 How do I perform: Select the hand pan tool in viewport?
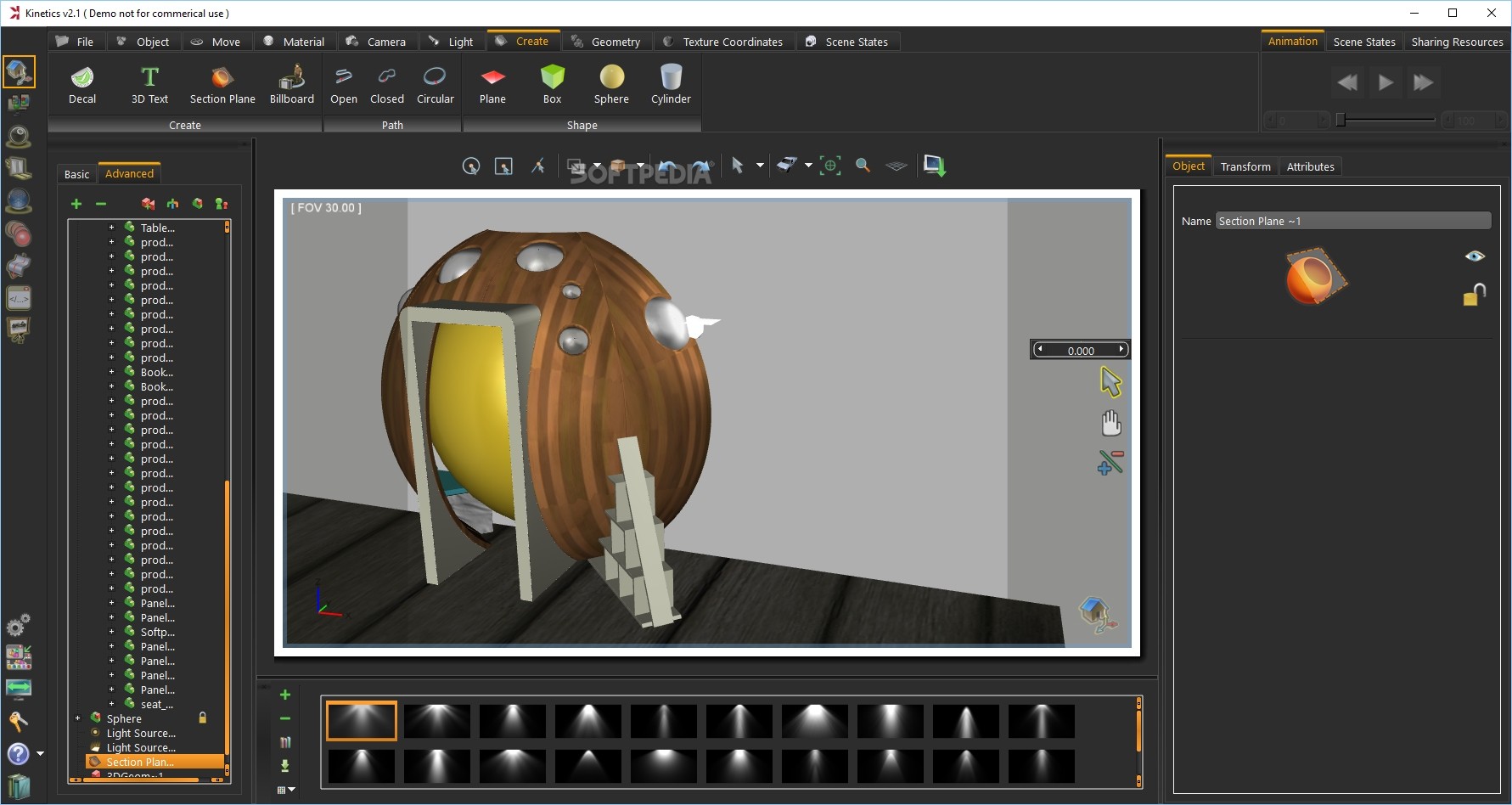click(x=1110, y=423)
